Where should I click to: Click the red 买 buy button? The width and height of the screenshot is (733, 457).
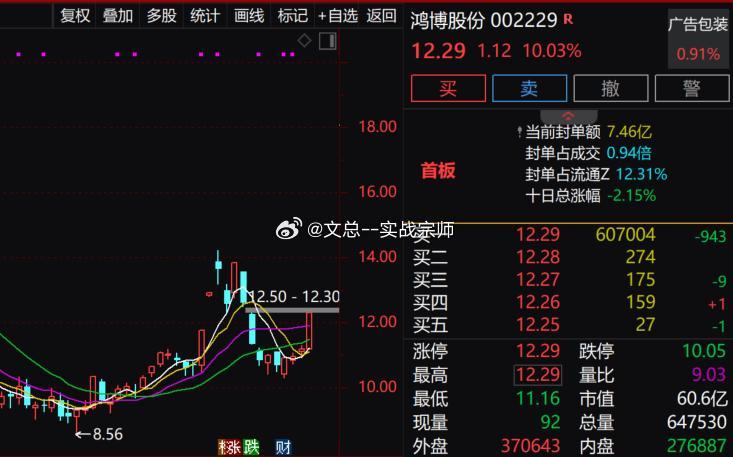(448, 88)
